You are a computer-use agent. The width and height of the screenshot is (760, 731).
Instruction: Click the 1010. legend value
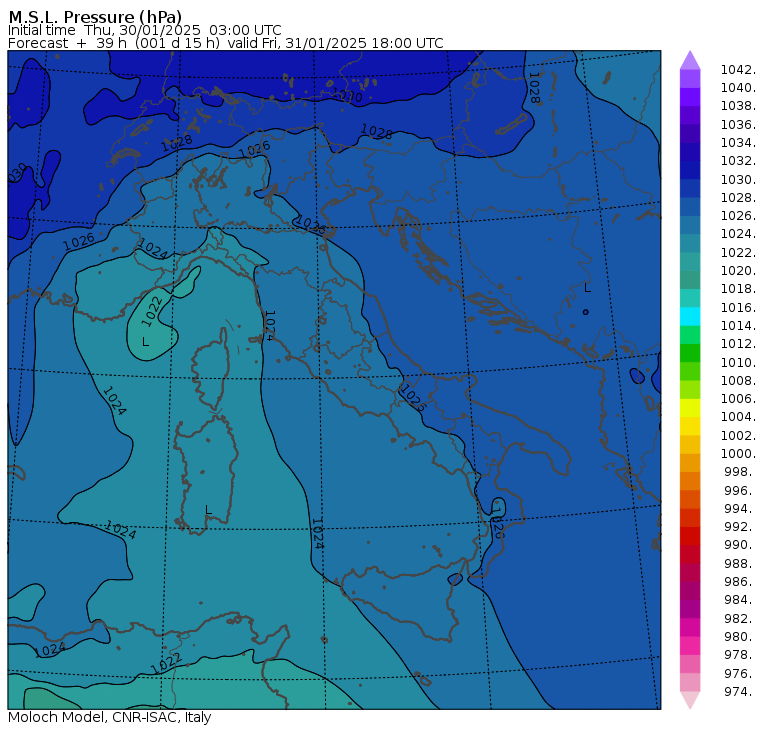pos(738,362)
